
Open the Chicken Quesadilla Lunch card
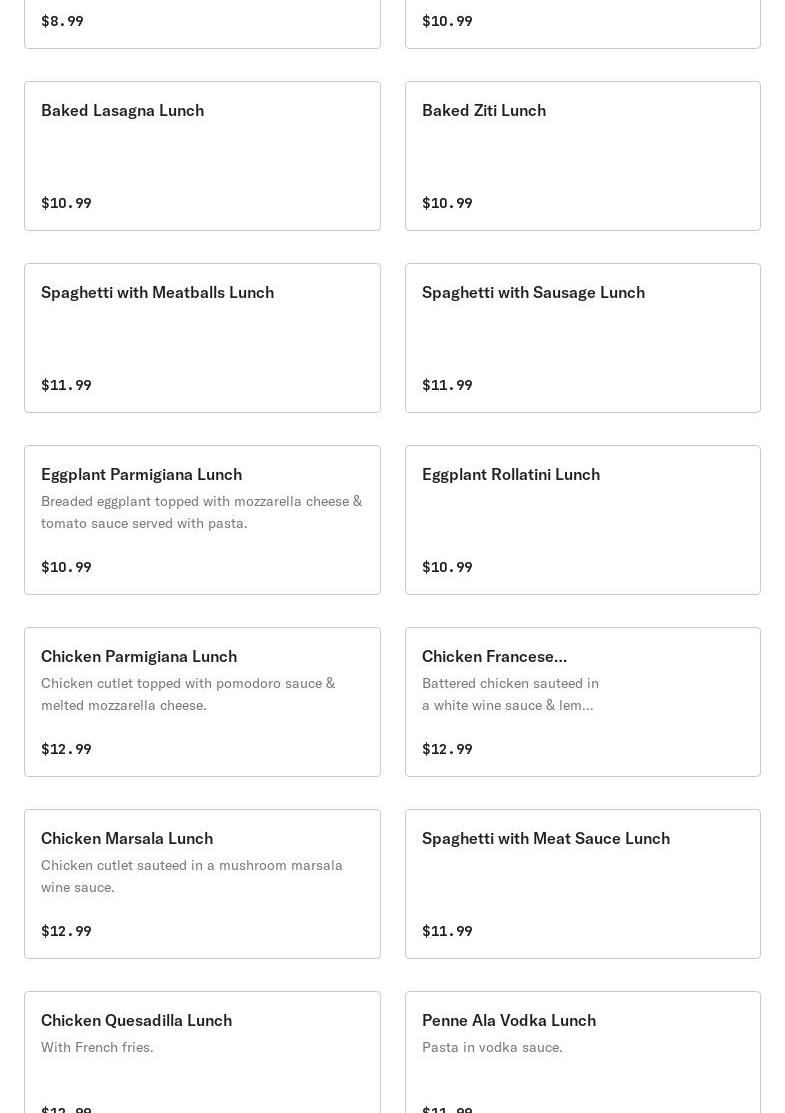(202, 1052)
